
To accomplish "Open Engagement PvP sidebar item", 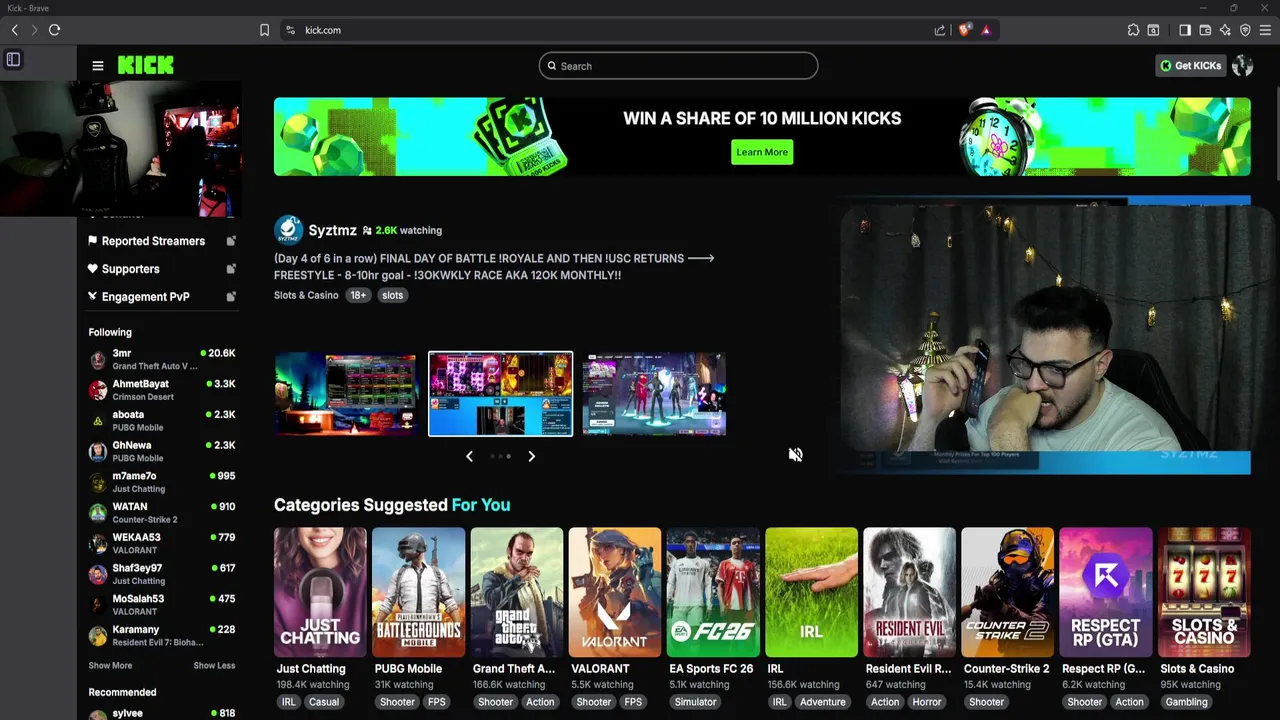I will point(161,297).
